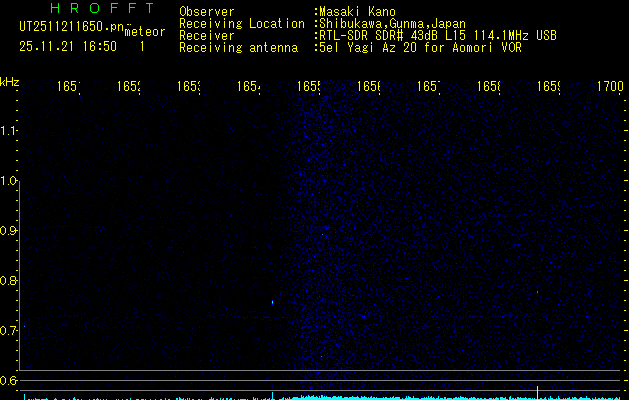Click the 1651 time axis label
Image resolution: width=629 pixels, height=400 pixels.
69,86
